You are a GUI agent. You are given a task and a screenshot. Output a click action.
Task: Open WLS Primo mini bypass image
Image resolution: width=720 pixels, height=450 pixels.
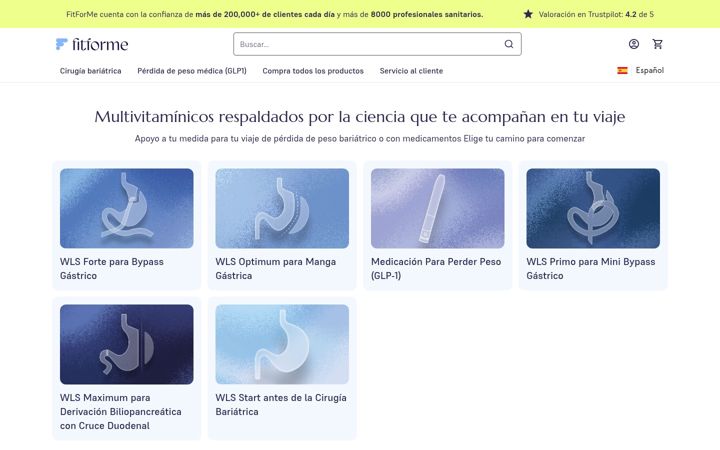click(x=593, y=208)
